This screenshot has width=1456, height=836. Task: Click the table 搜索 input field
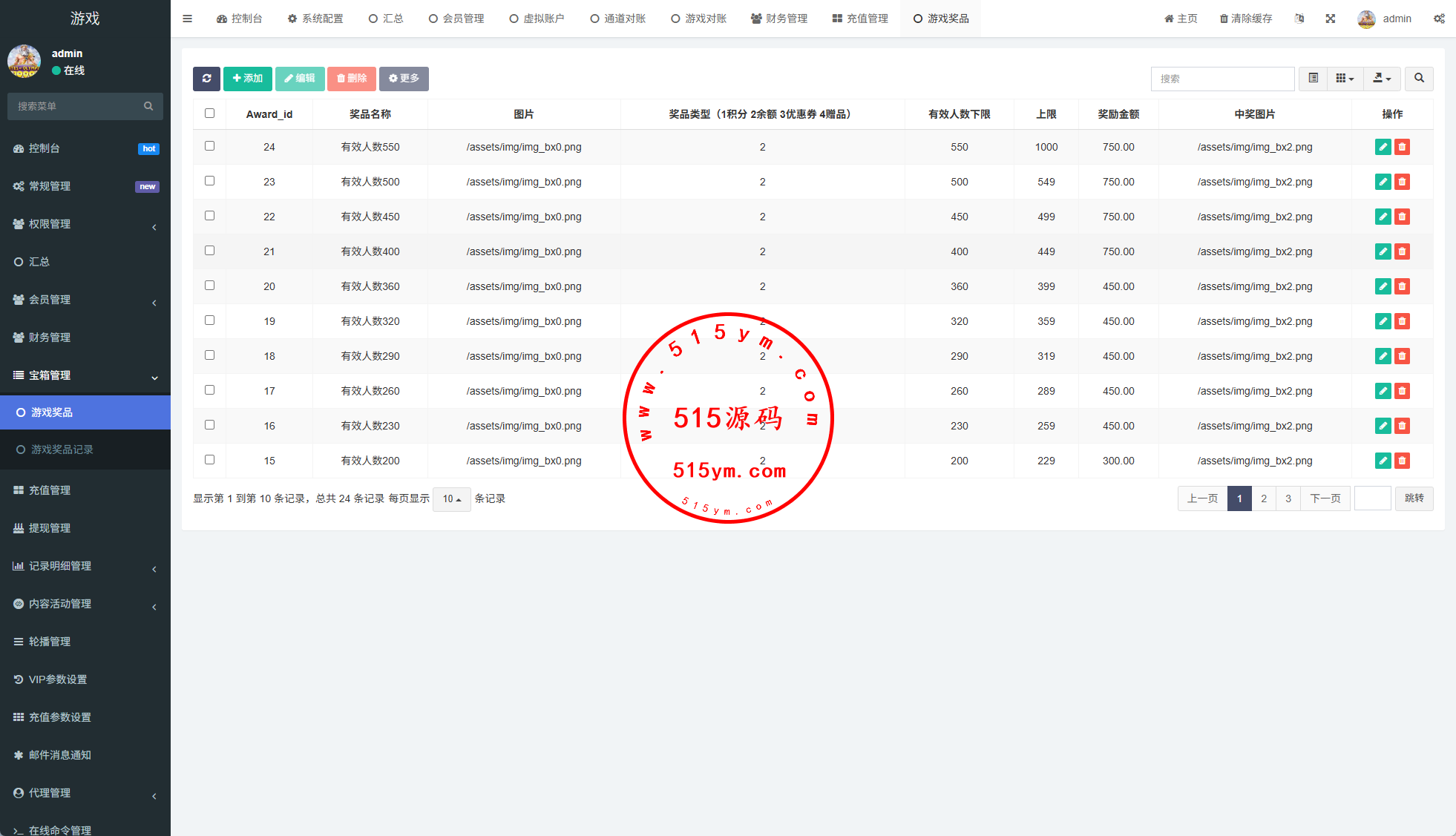click(x=1222, y=79)
